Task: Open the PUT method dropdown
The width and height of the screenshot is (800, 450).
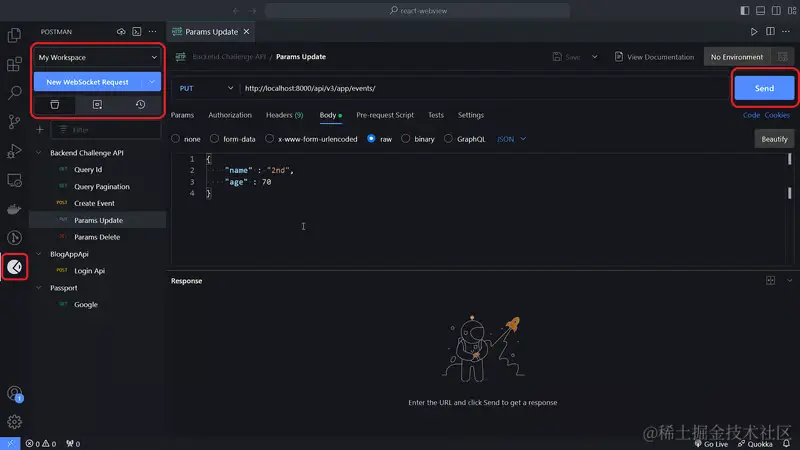Action: click(206, 88)
